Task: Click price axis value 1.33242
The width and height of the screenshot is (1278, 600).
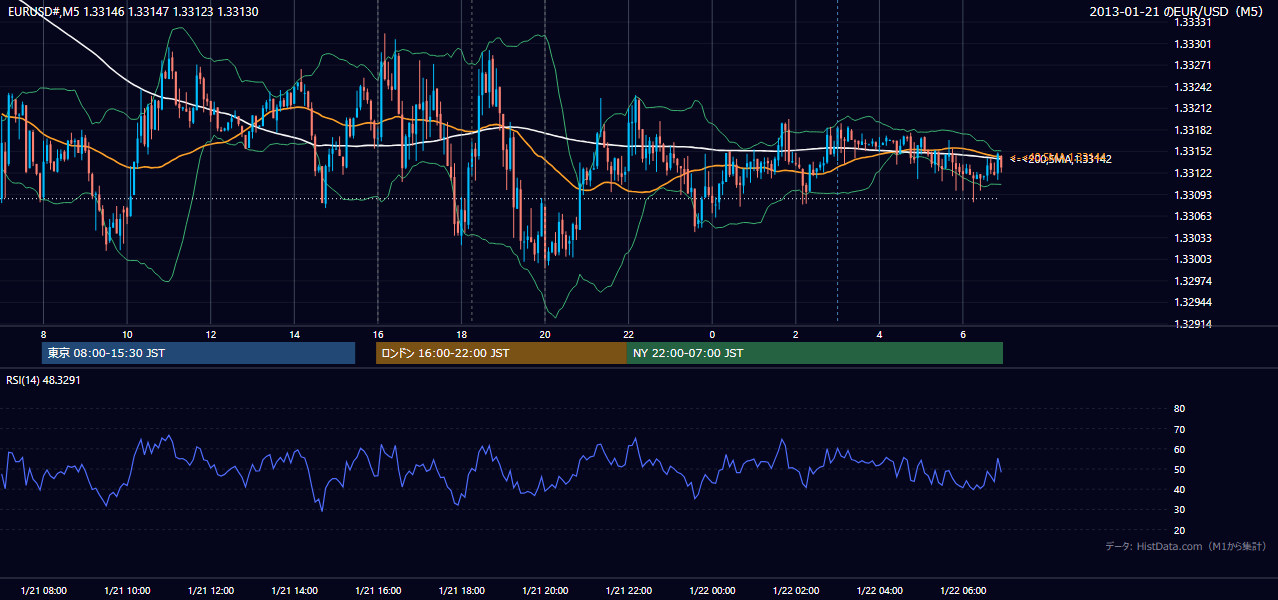Action: tap(1193, 87)
